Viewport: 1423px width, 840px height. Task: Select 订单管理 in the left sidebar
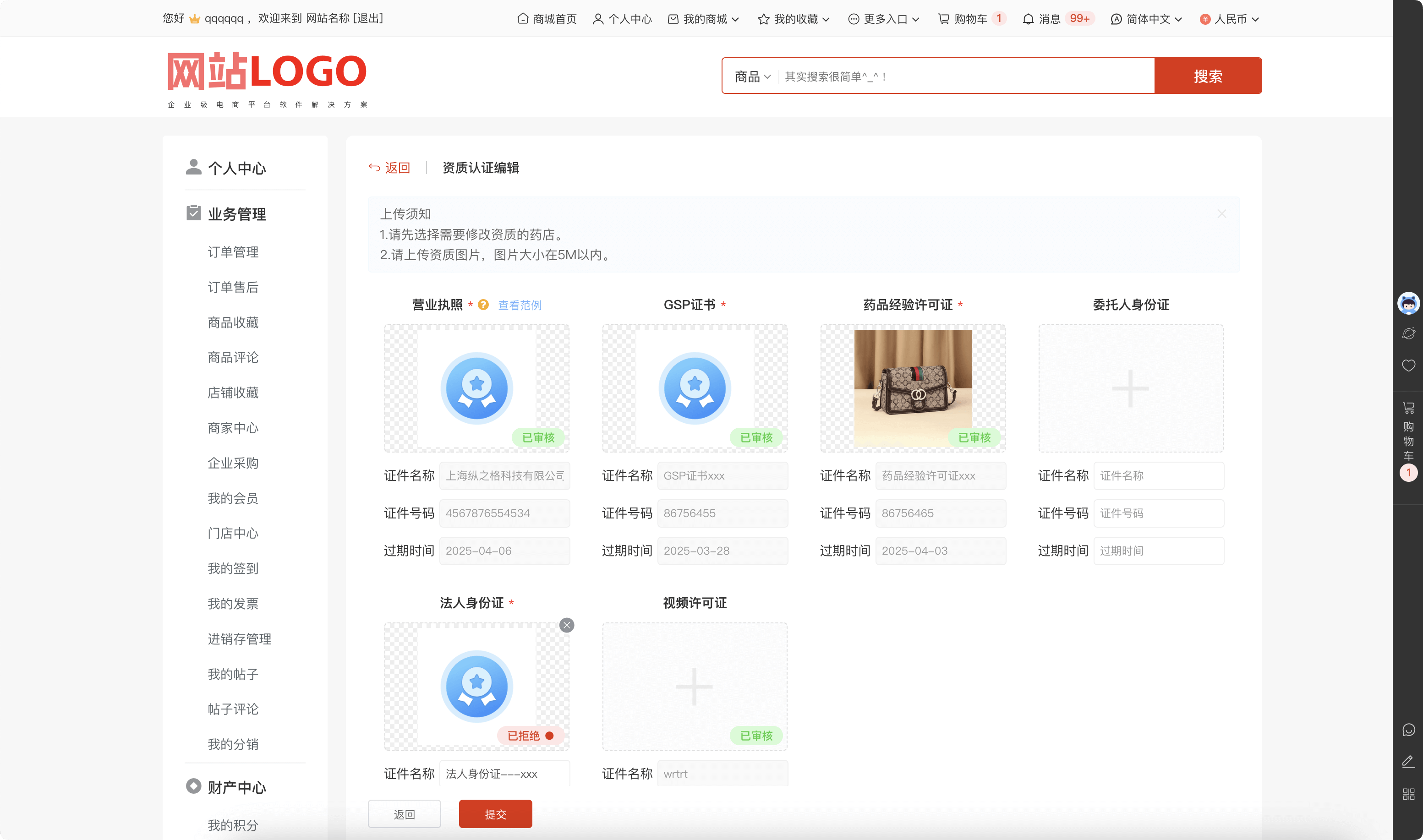pyautogui.click(x=233, y=252)
